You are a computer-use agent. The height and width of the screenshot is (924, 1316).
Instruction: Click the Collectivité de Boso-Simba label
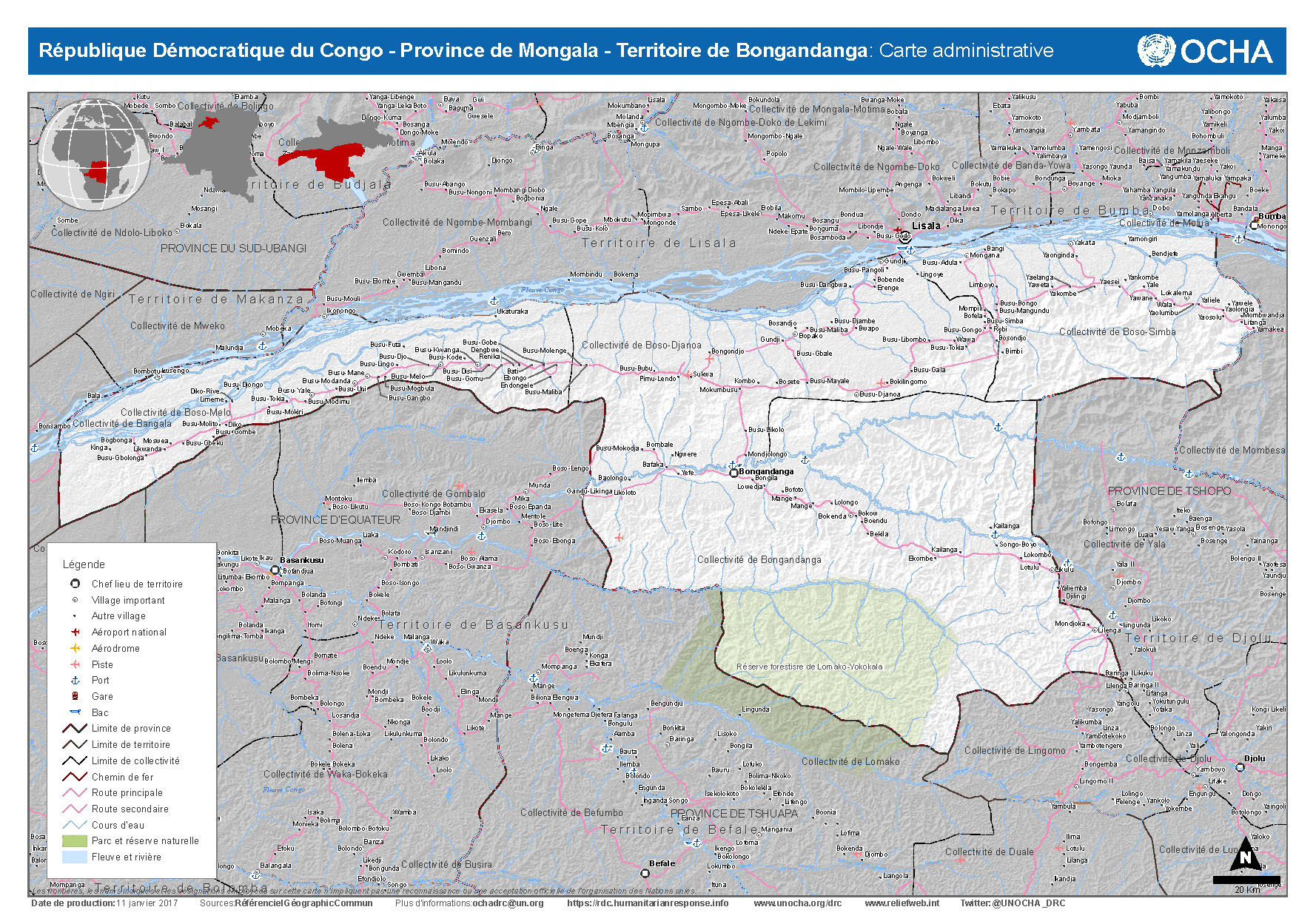click(1117, 332)
